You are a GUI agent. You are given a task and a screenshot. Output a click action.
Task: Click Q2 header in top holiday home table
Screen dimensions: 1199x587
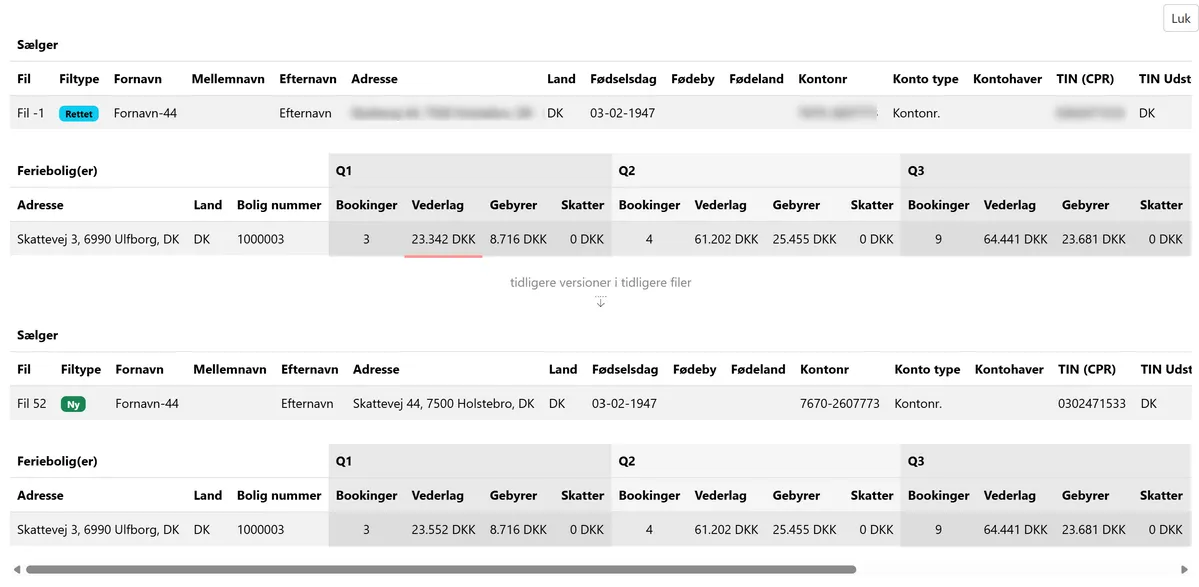[x=627, y=171]
